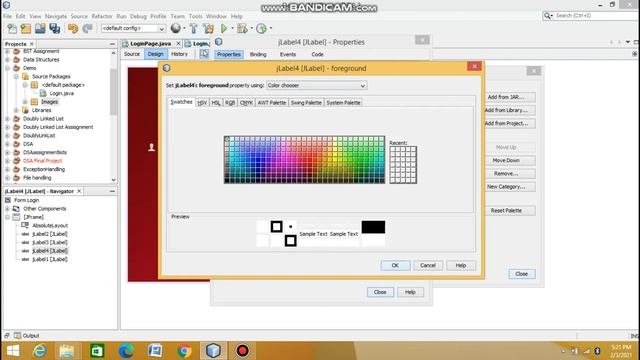Expand the Libraries node

coord(16,110)
